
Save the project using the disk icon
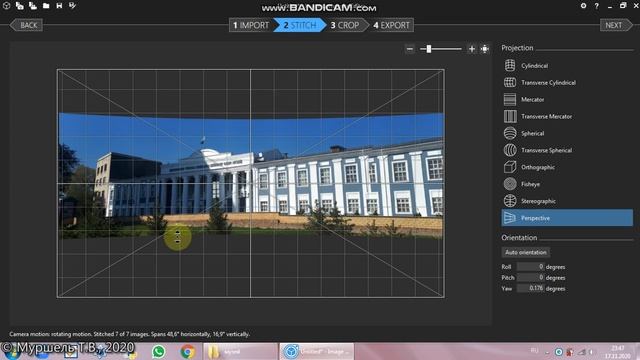[x=59, y=6]
